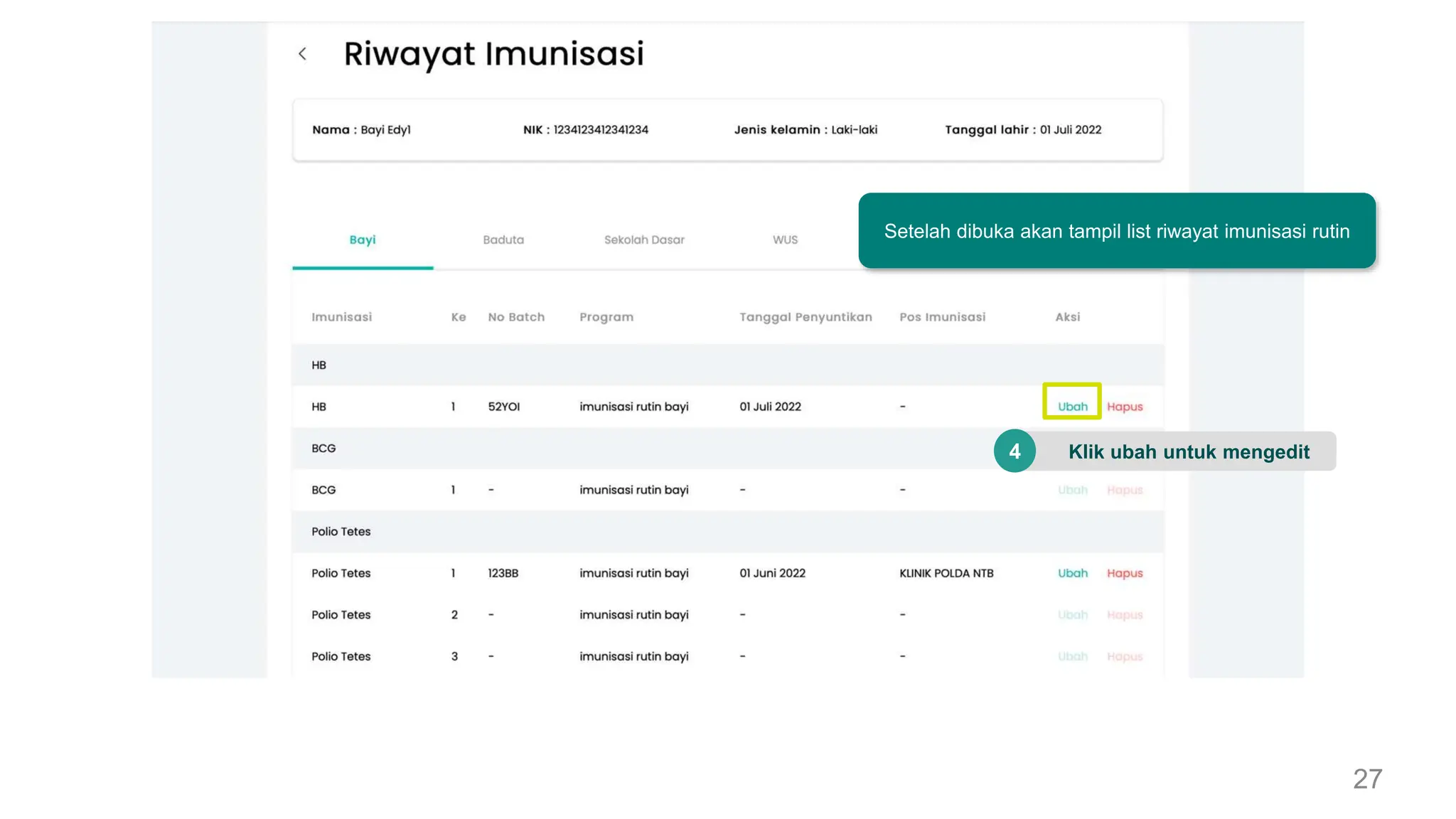Delete Polio Tetes 123BB via Hapus
1456x819 pixels.
1125,573
